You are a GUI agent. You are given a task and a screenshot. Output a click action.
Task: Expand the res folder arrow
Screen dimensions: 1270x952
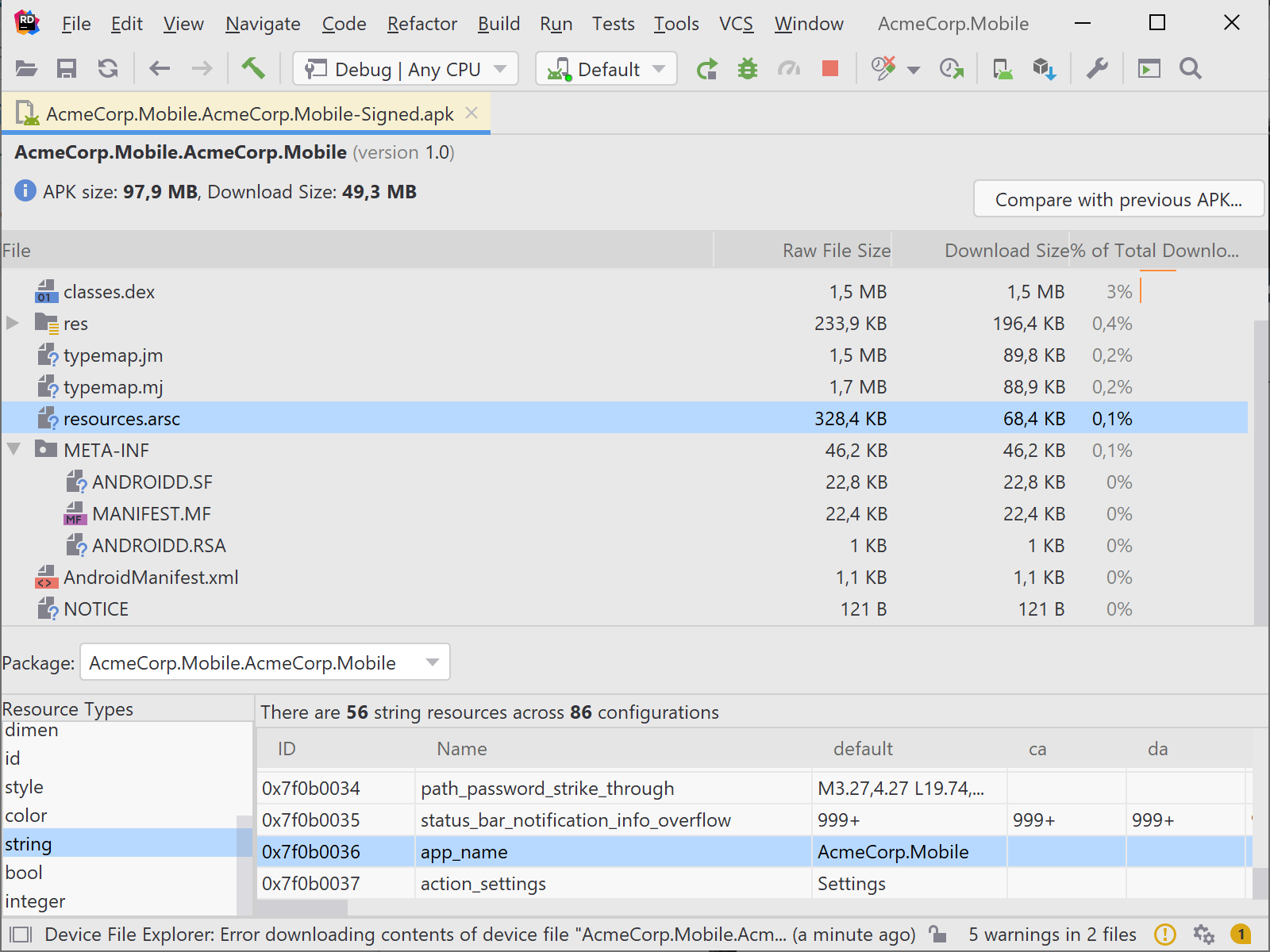tap(13, 323)
